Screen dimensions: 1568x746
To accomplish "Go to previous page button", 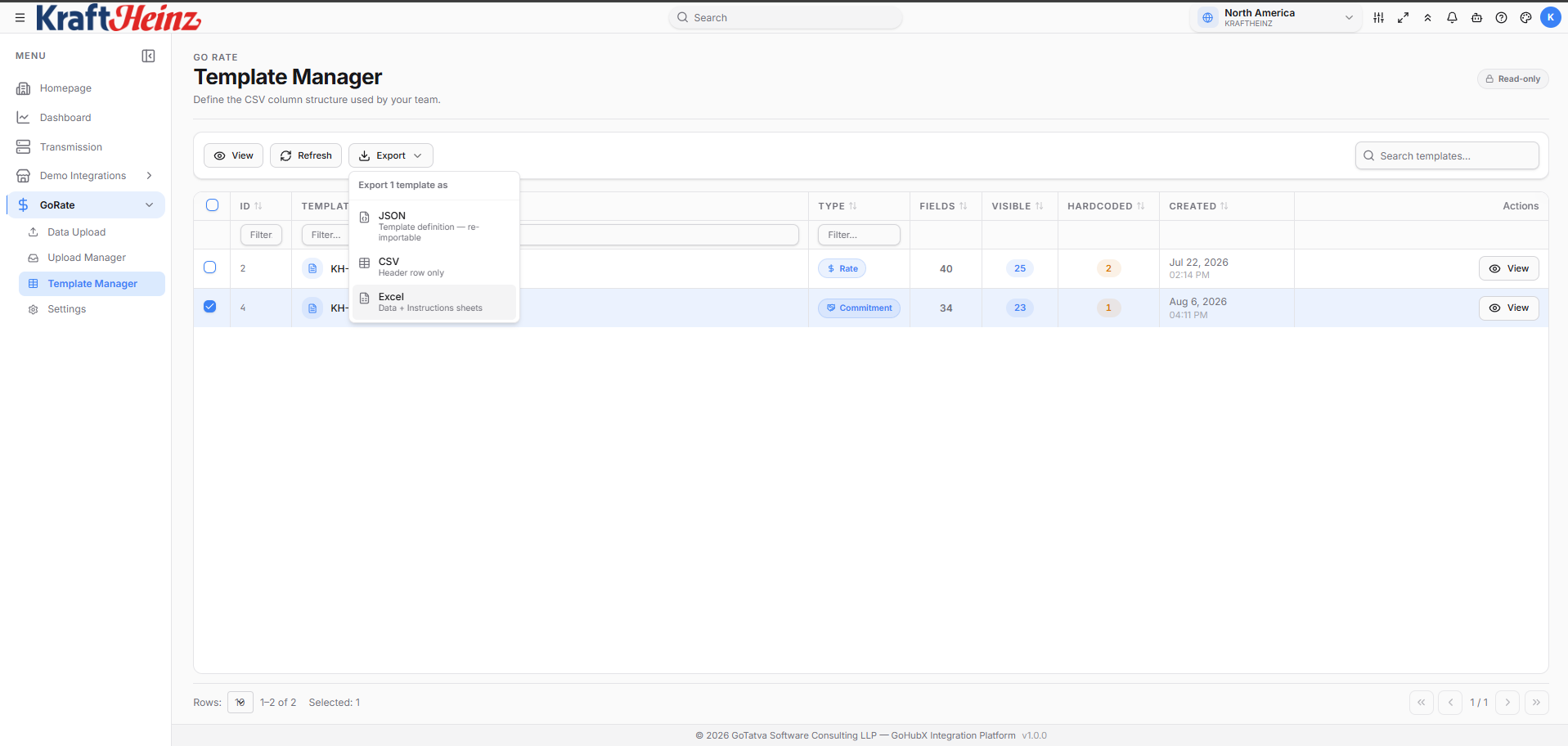I will 1450,703.
